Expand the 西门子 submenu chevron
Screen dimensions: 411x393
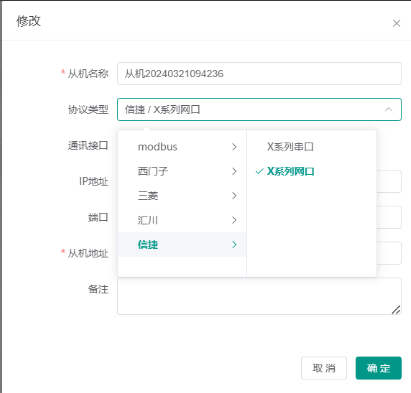[234, 171]
